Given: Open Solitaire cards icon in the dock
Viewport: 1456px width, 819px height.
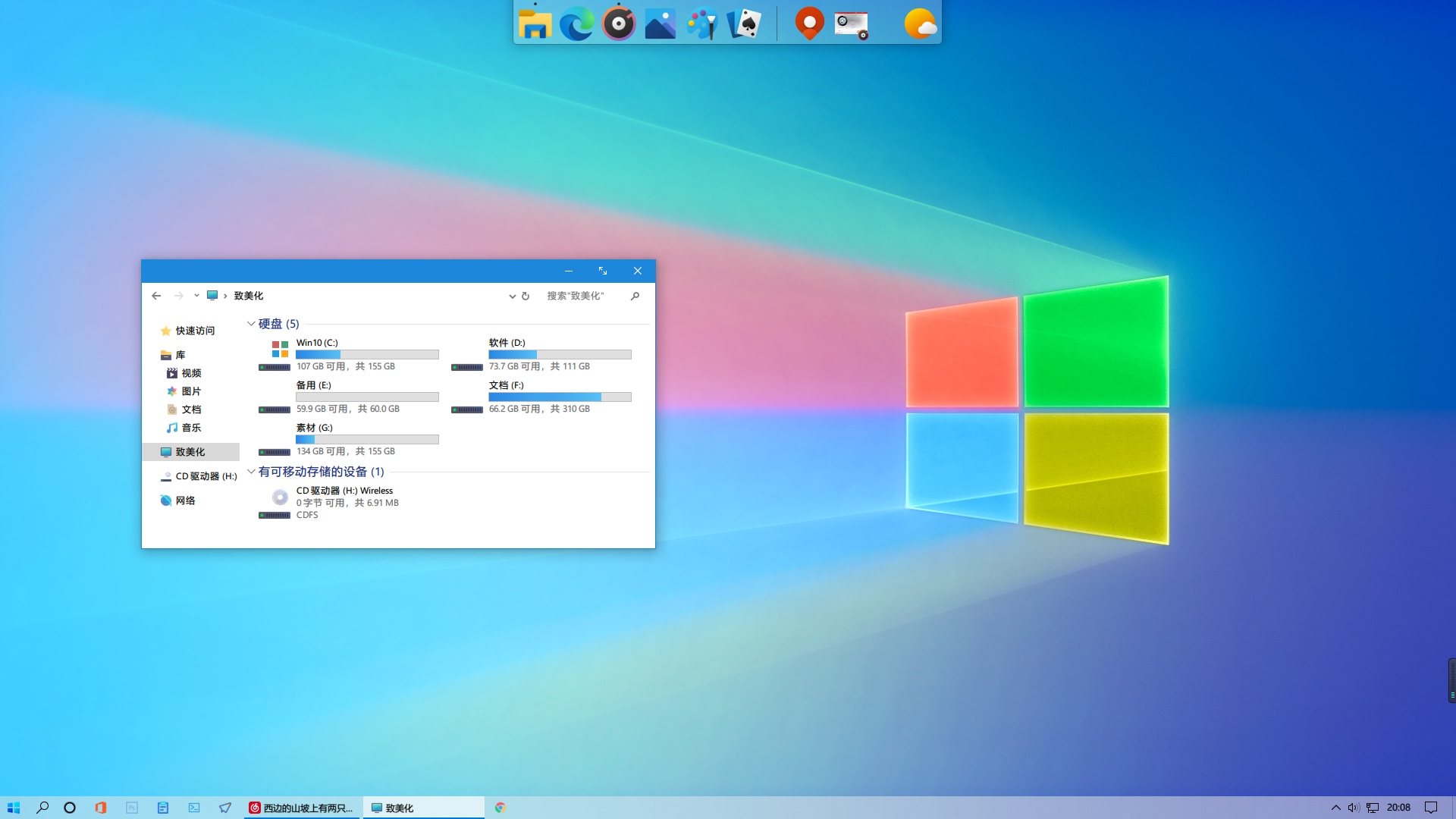Looking at the screenshot, I should coord(744,24).
